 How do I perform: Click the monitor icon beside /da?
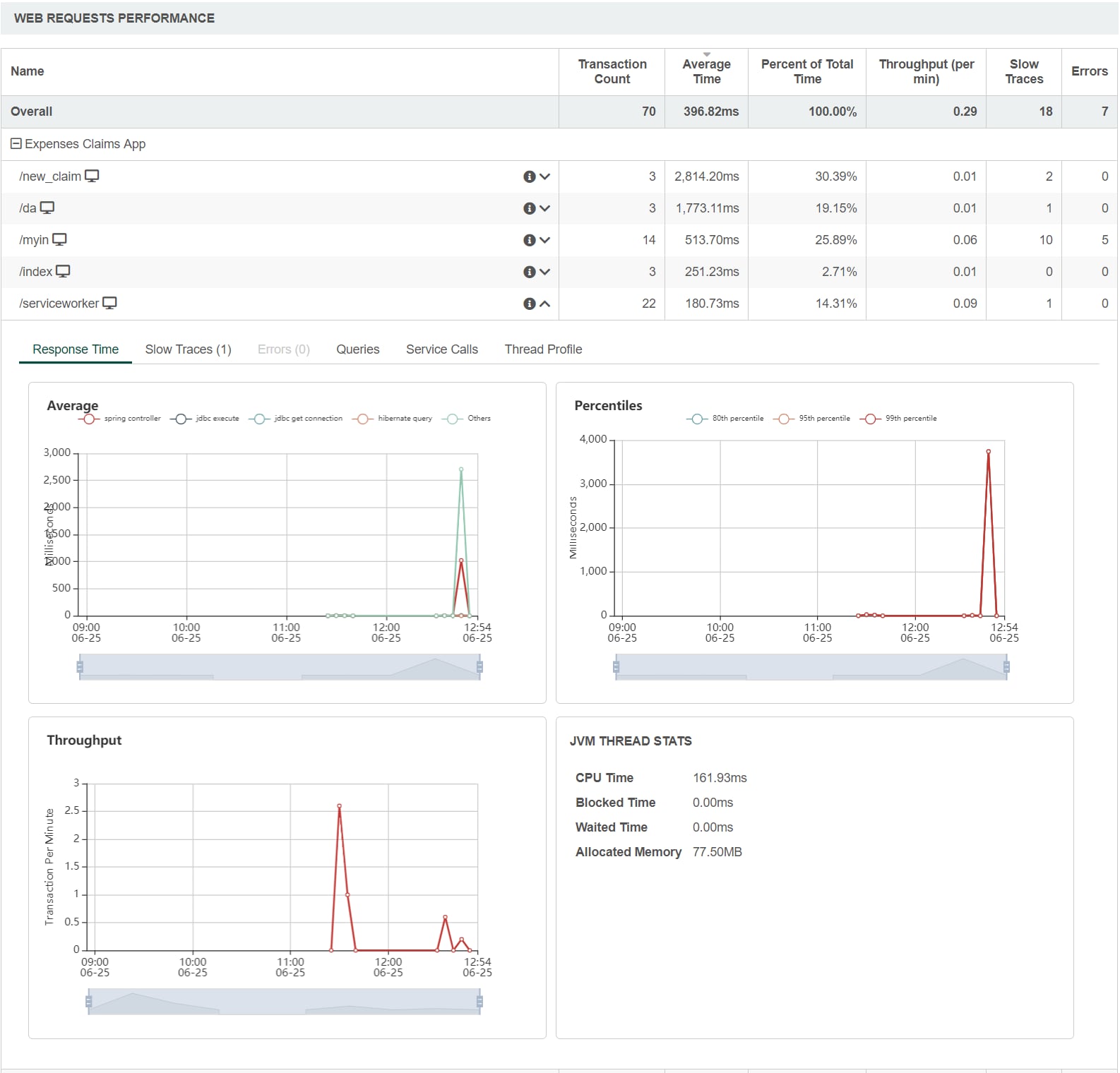(47, 208)
